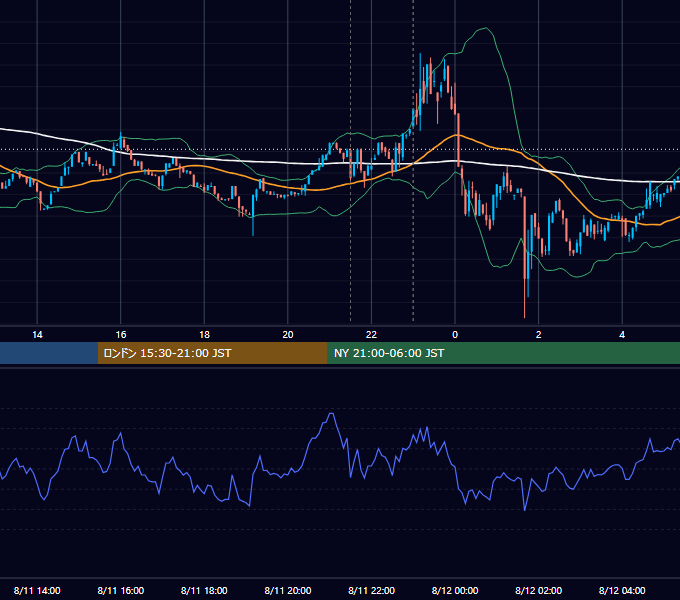Image resolution: width=680 pixels, height=600 pixels.
Task: Click hour label 0 on the price chart axis
Action: pos(455,335)
